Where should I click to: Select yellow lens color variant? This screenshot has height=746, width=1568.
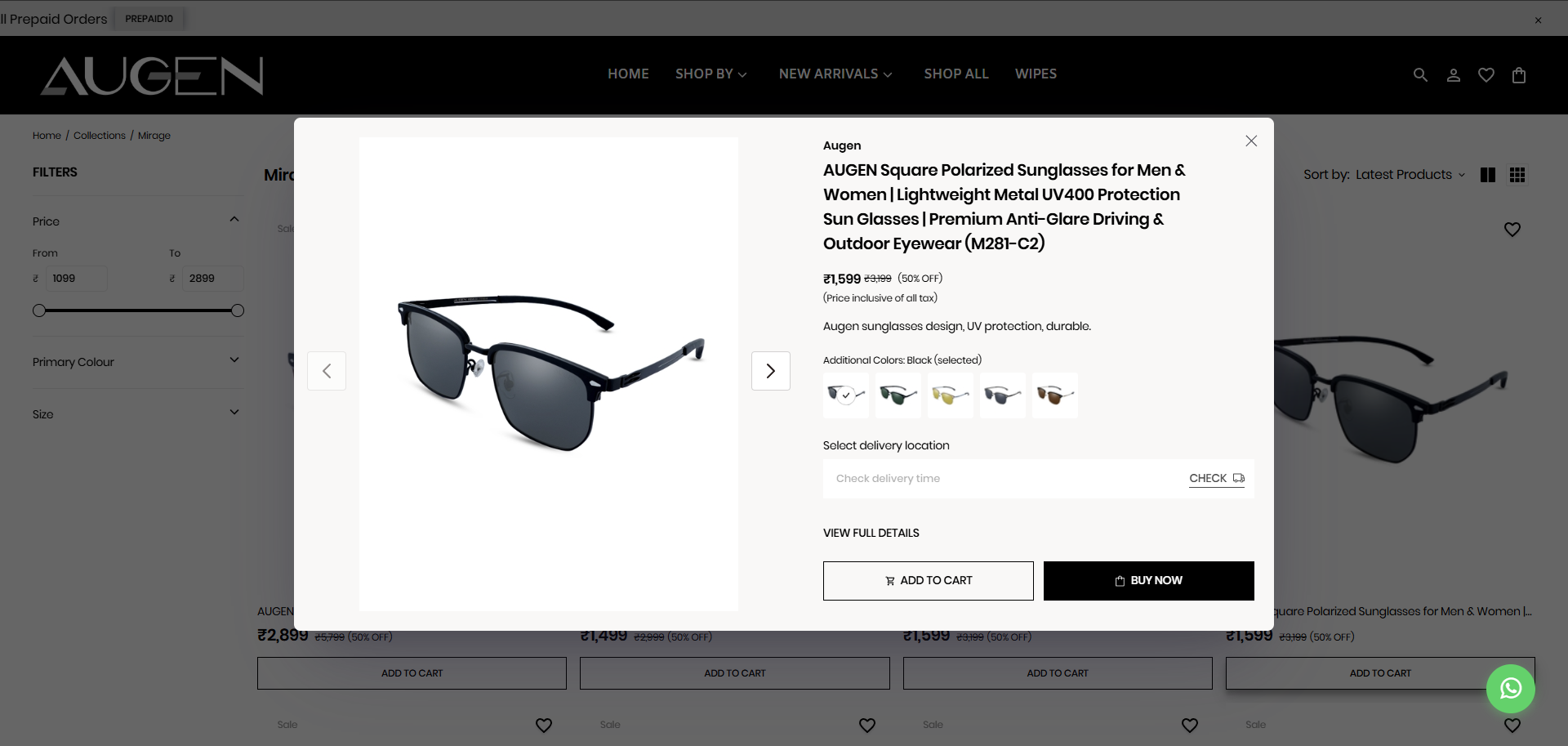(951, 395)
